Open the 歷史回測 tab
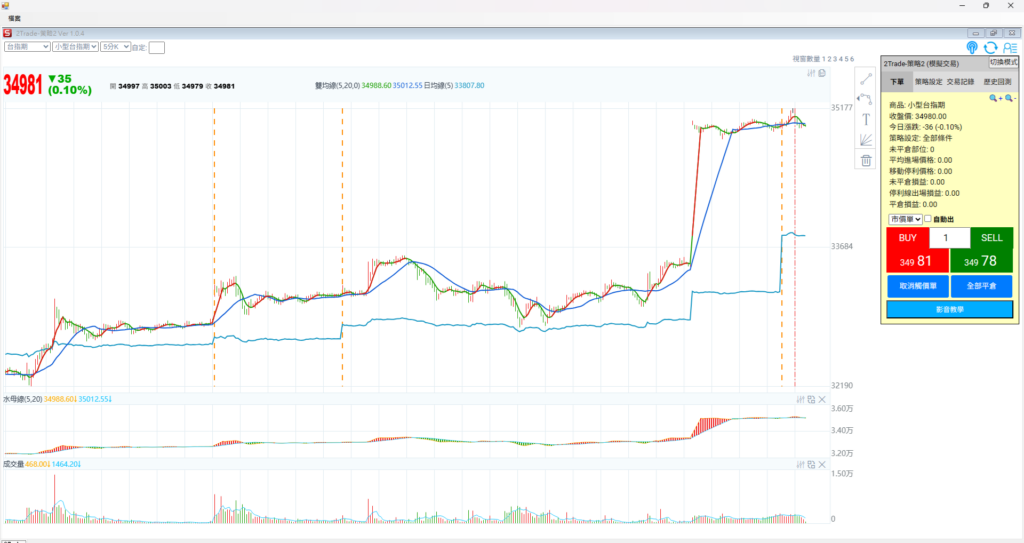Image resolution: width=1024 pixels, height=543 pixels. 996,81
